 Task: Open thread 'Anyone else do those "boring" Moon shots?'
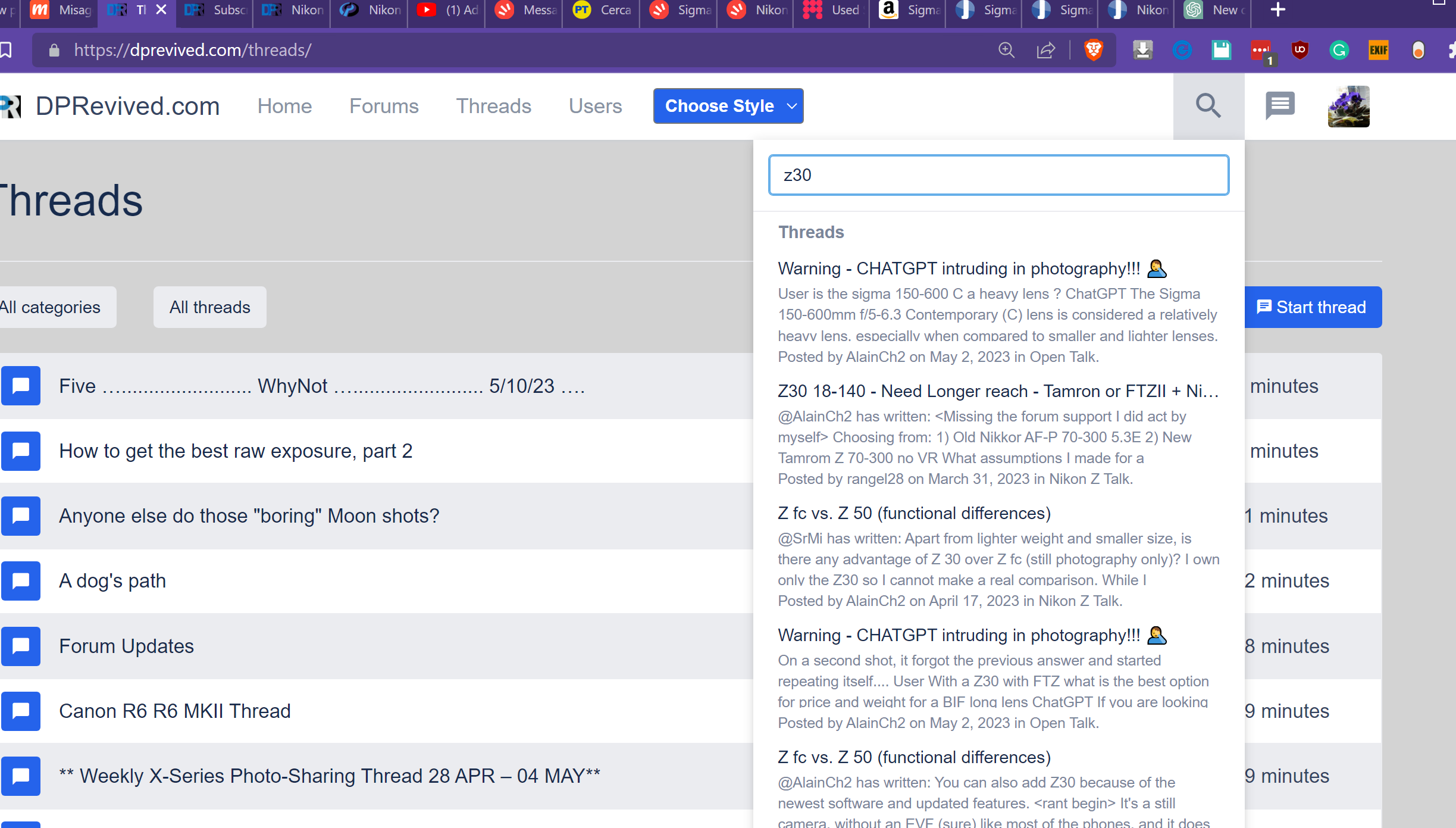coord(249,515)
